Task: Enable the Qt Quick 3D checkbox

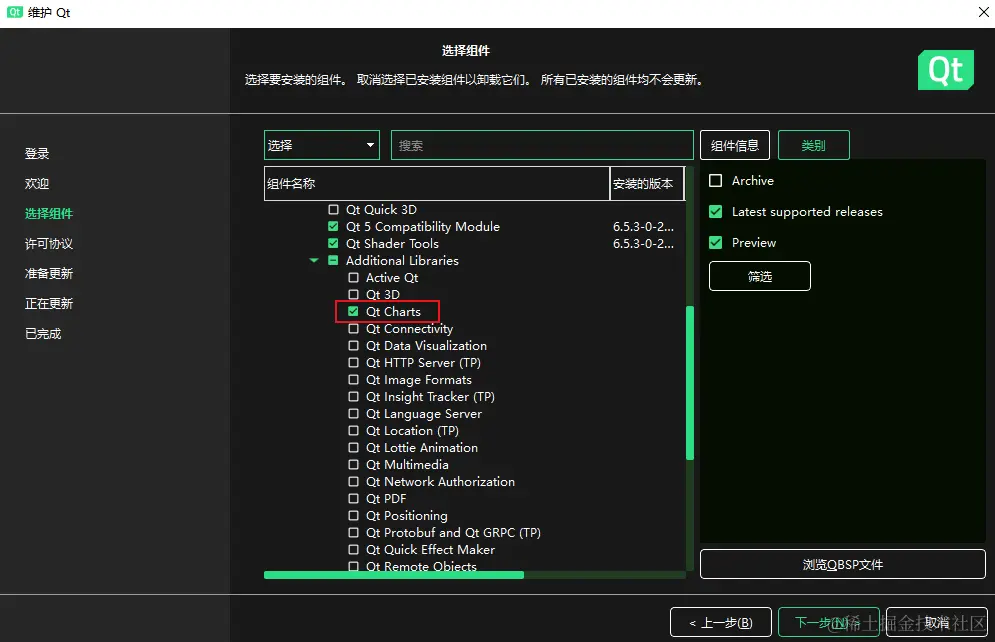Action: click(x=333, y=209)
